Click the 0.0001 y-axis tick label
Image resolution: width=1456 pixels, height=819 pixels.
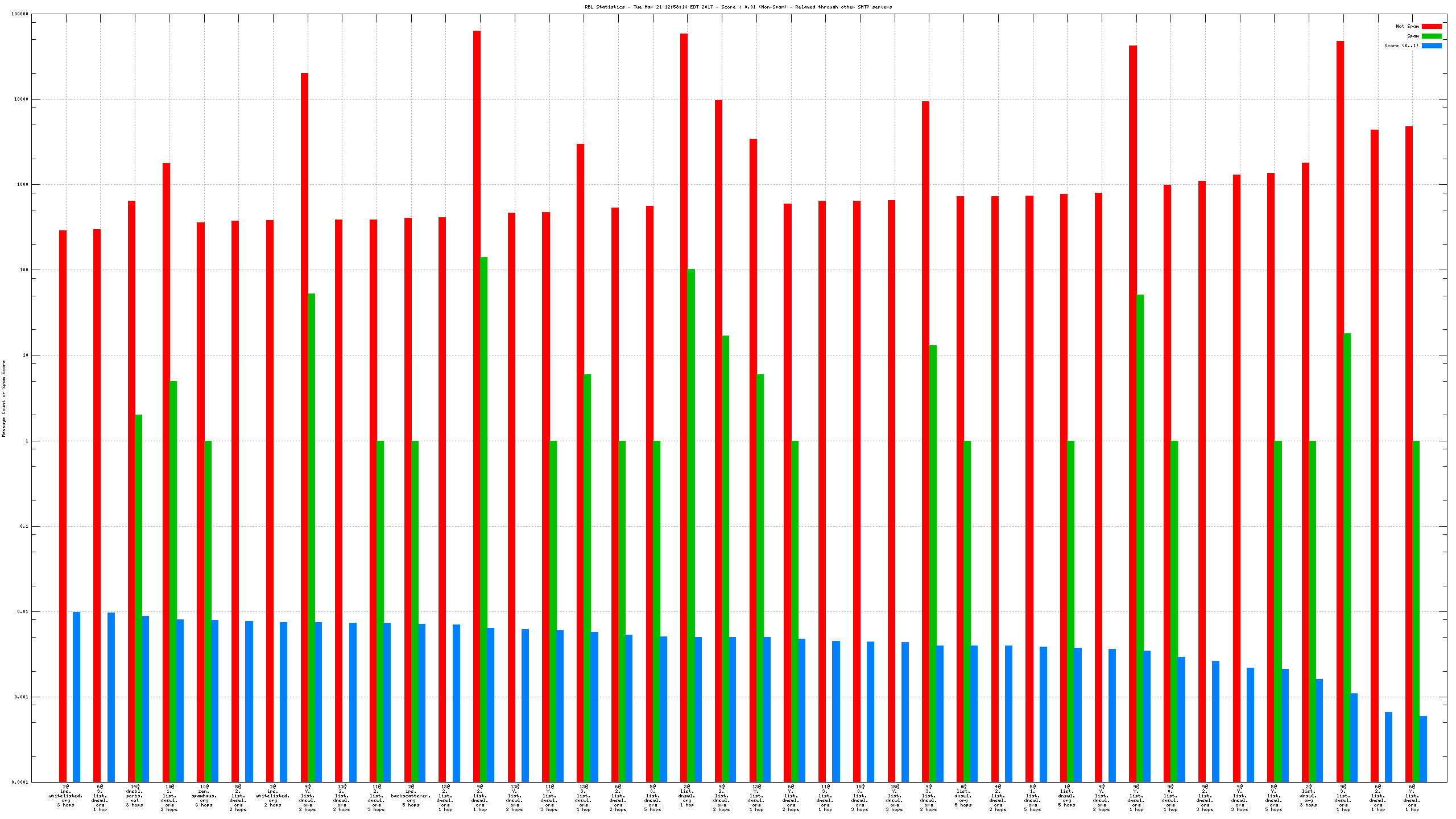pyautogui.click(x=20, y=782)
